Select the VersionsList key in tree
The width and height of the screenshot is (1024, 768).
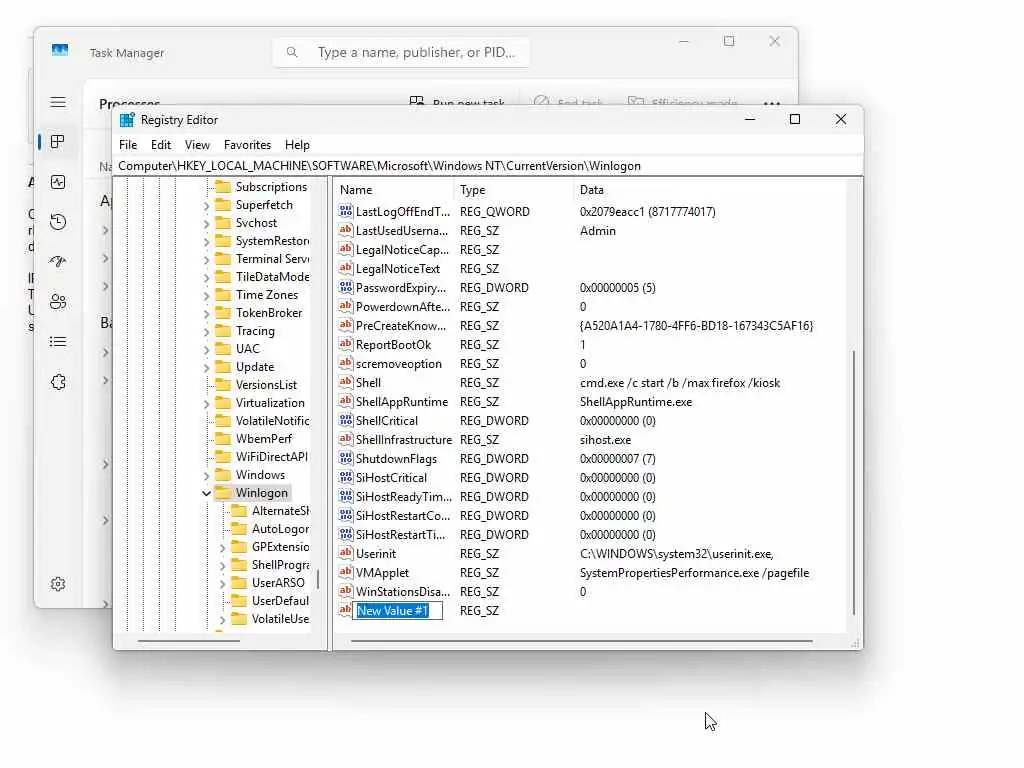(x=266, y=385)
